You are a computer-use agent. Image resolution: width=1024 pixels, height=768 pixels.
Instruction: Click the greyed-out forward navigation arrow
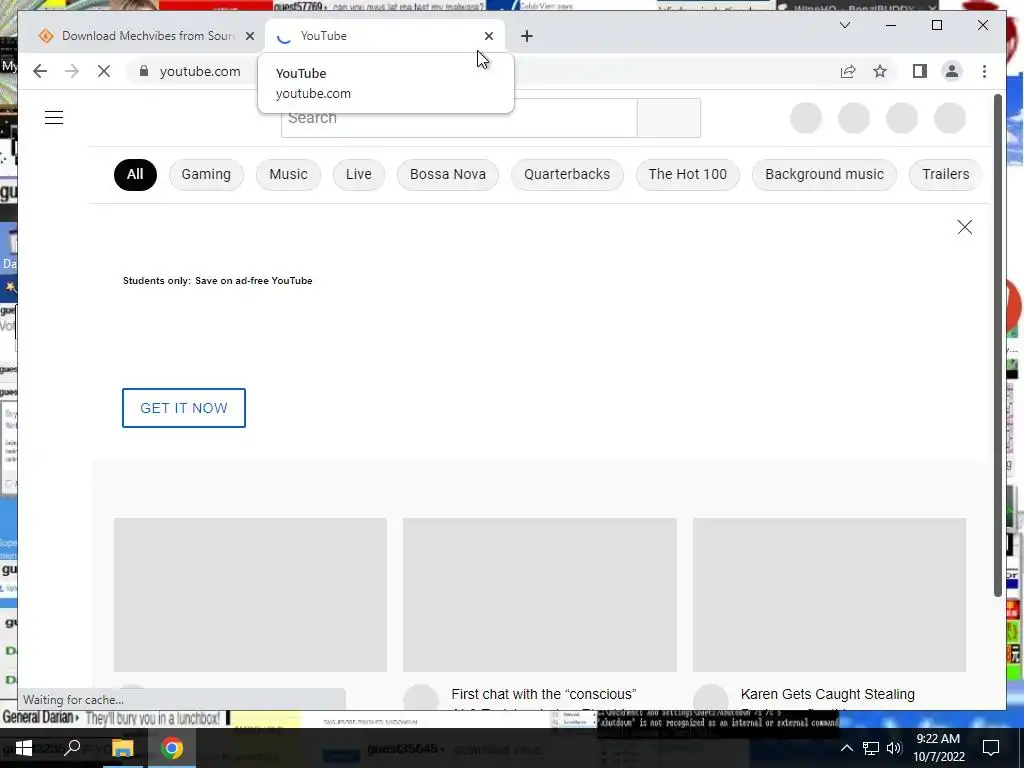(72, 71)
